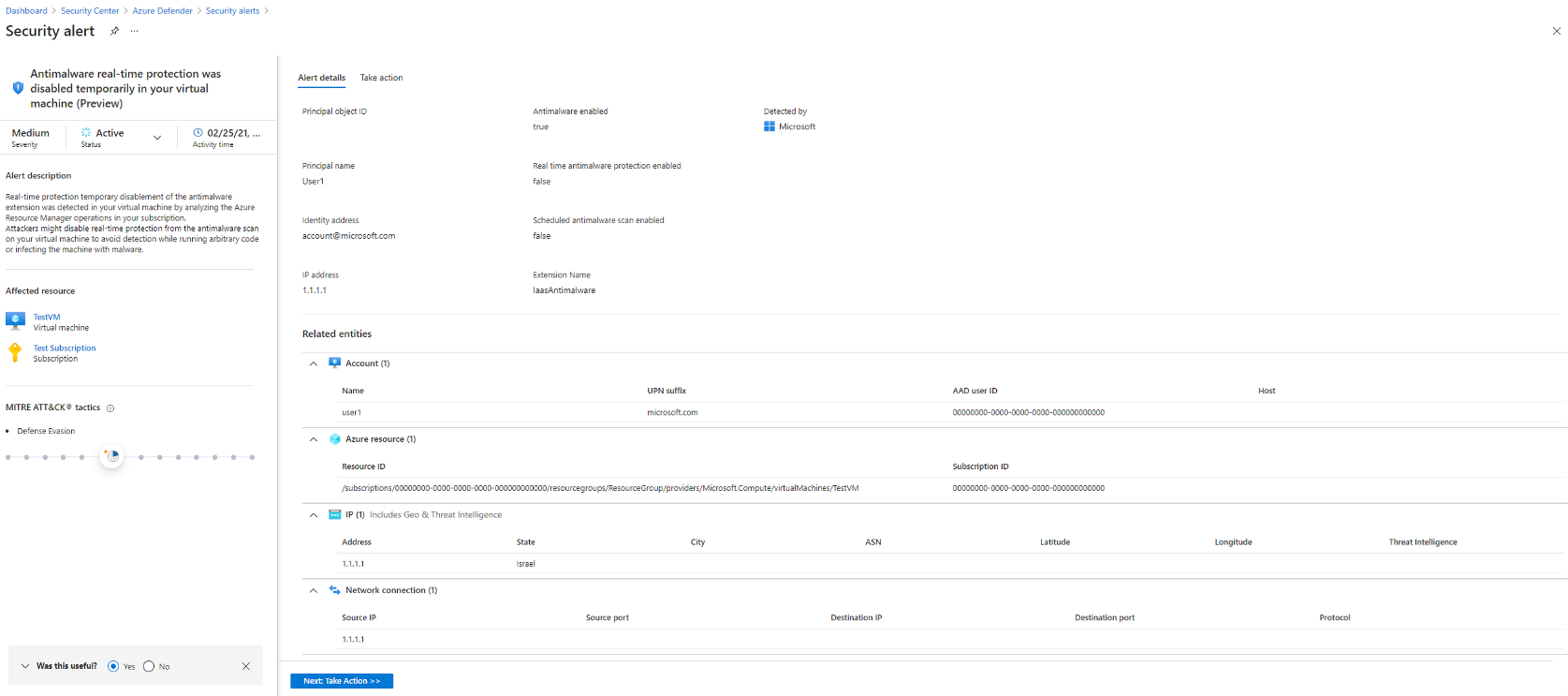This screenshot has height=696, width=1568.
Task: Collapse the Azure resource (1) section
Action: [x=314, y=439]
